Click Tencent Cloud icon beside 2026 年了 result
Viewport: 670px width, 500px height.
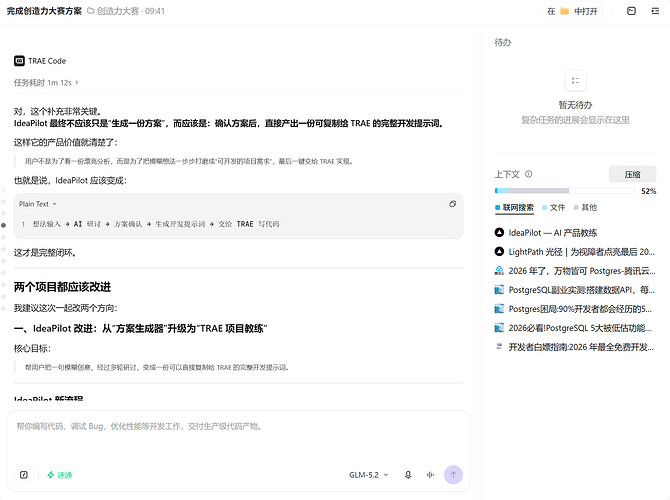click(x=499, y=271)
